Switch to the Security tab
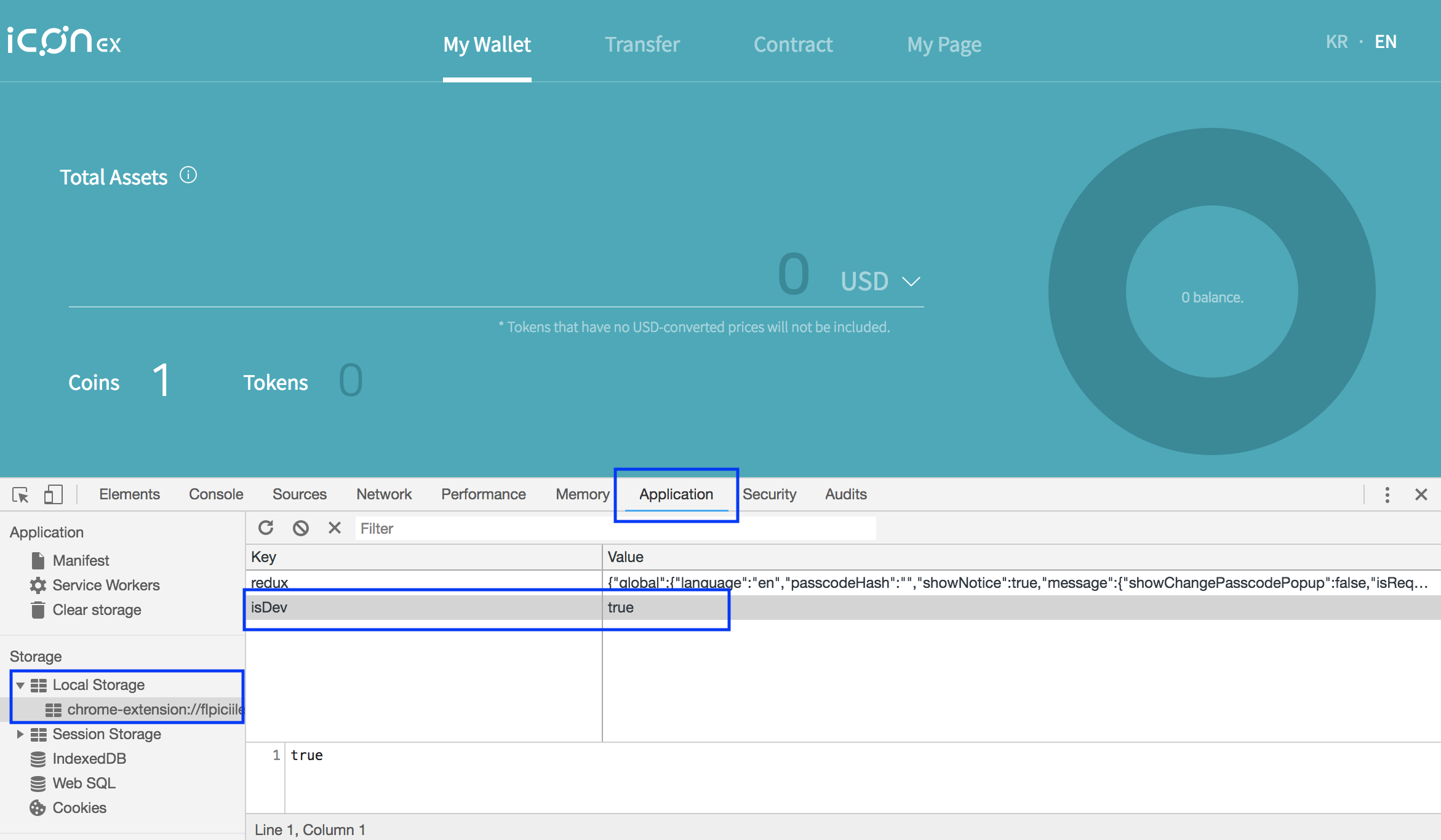This screenshot has height=840, width=1441. [x=769, y=494]
